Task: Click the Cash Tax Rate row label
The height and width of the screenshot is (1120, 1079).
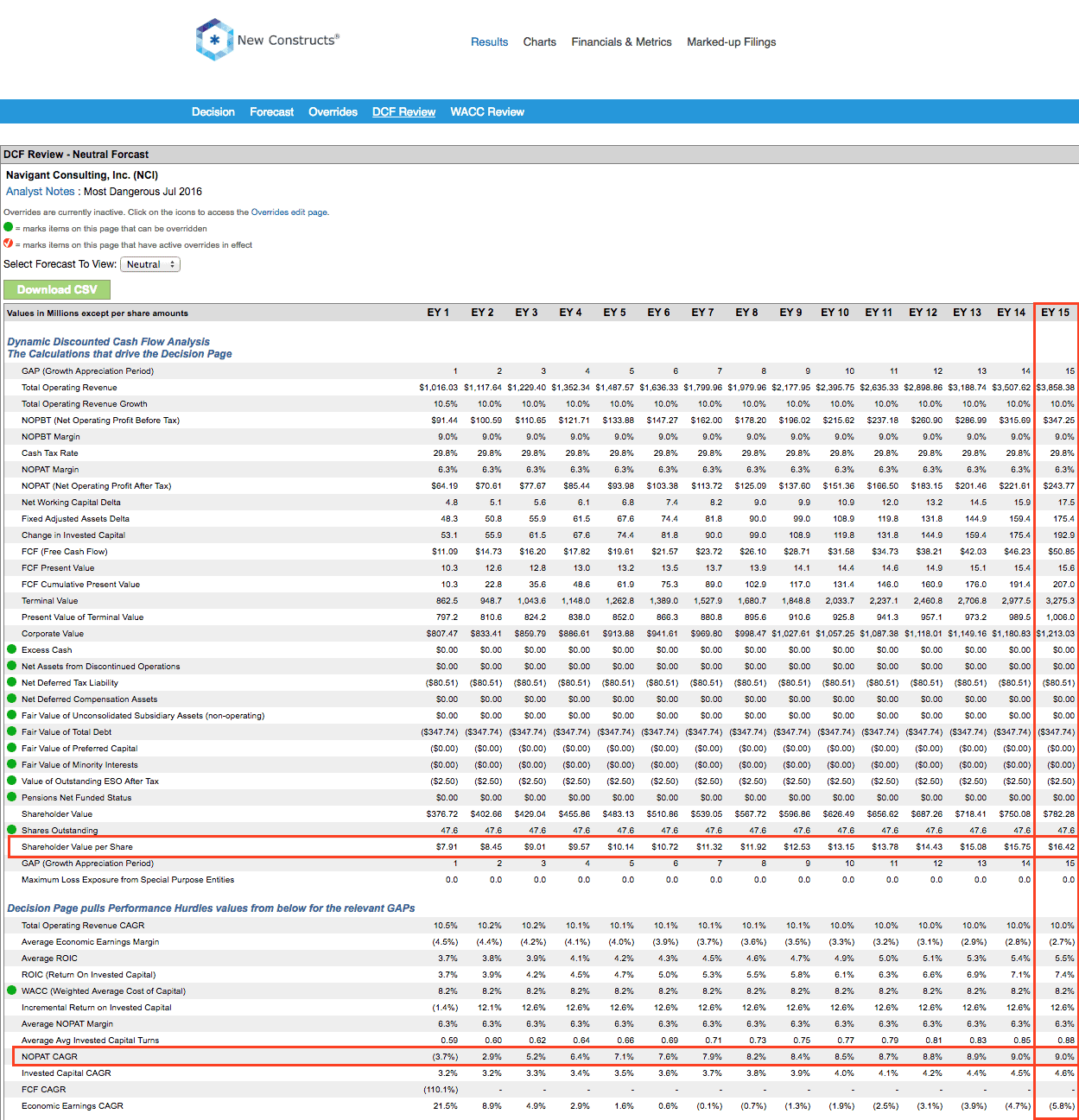Action: [49, 452]
